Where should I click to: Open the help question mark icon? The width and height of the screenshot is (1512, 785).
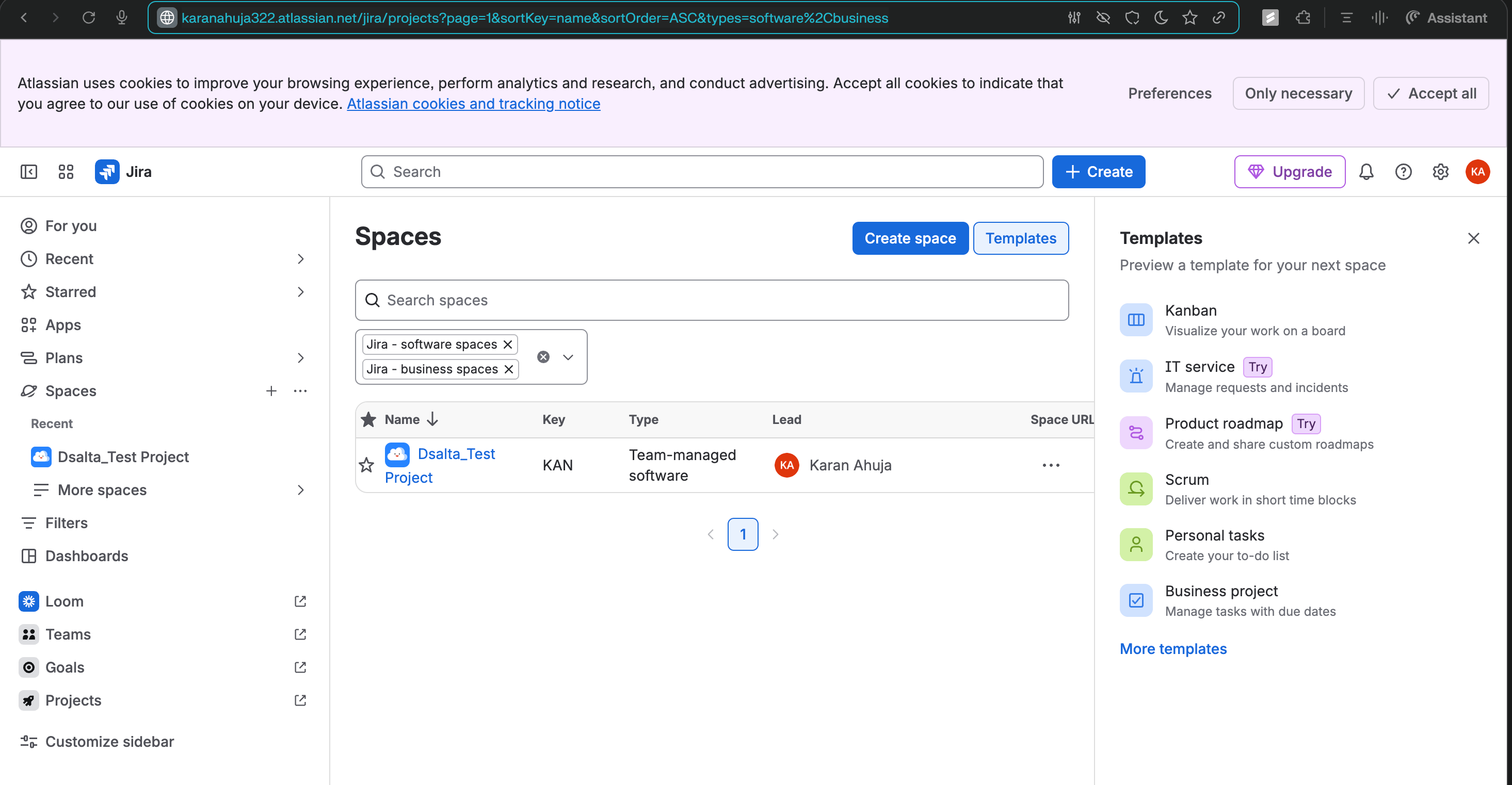tap(1404, 172)
